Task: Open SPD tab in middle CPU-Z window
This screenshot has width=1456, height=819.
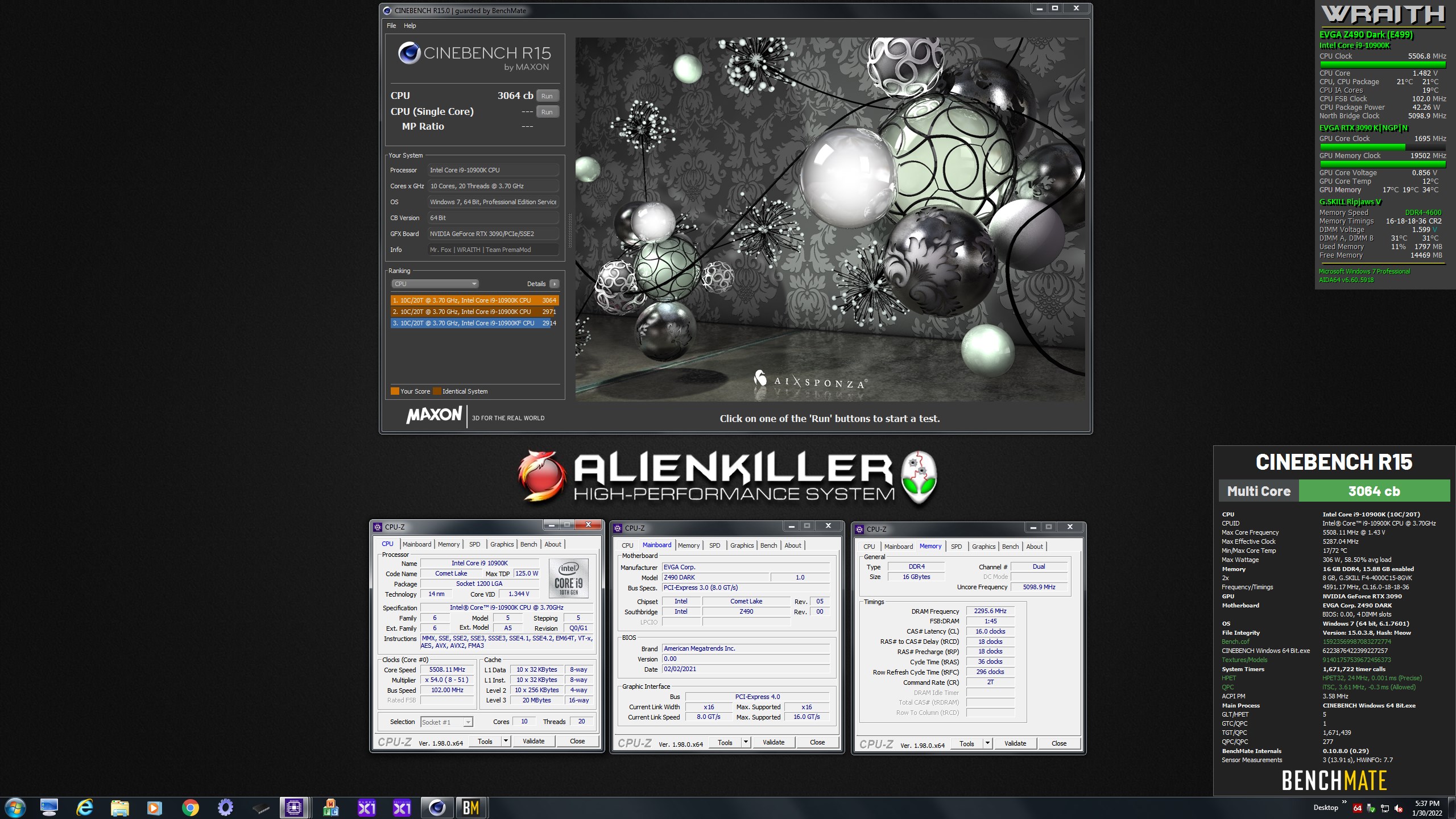Action: pos(714,545)
